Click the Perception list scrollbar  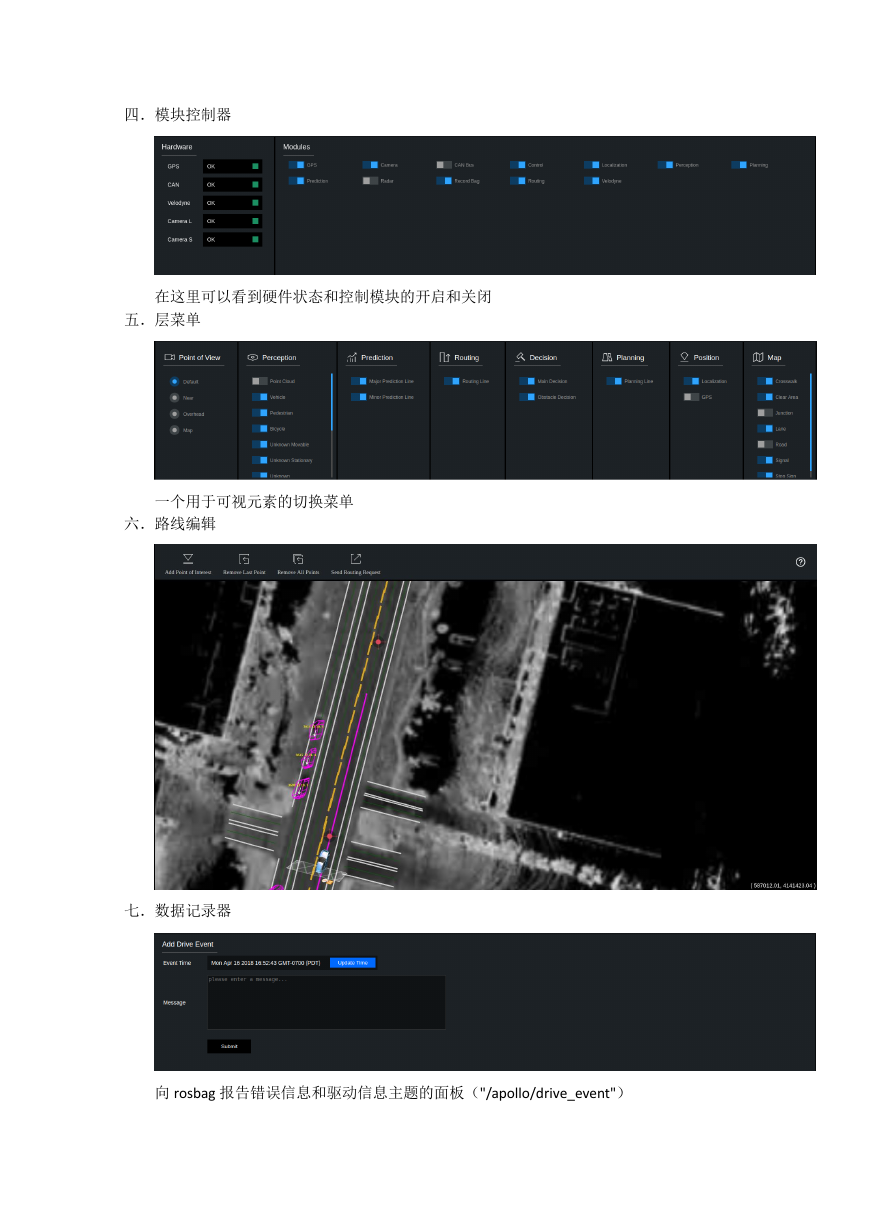tap(332, 401)
